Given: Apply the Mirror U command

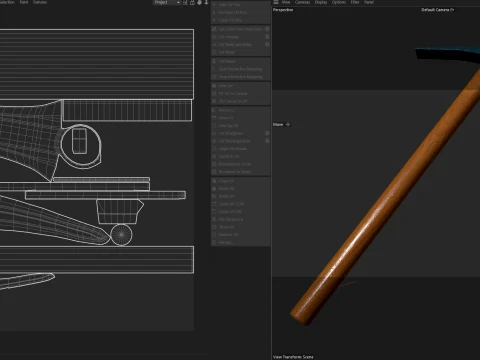Looking at the screenshot, I should [x=240, y=110].
